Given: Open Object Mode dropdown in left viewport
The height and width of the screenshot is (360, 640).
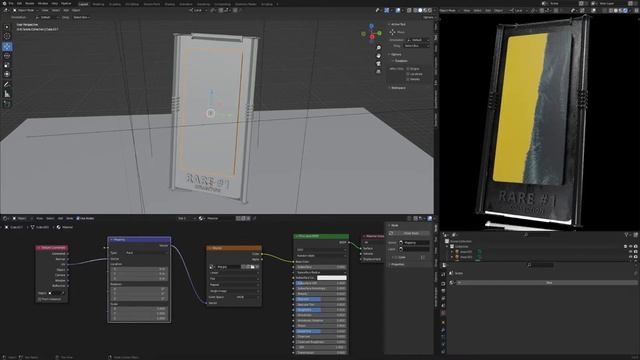Looking at the screenshot, I should pos(25,10).
